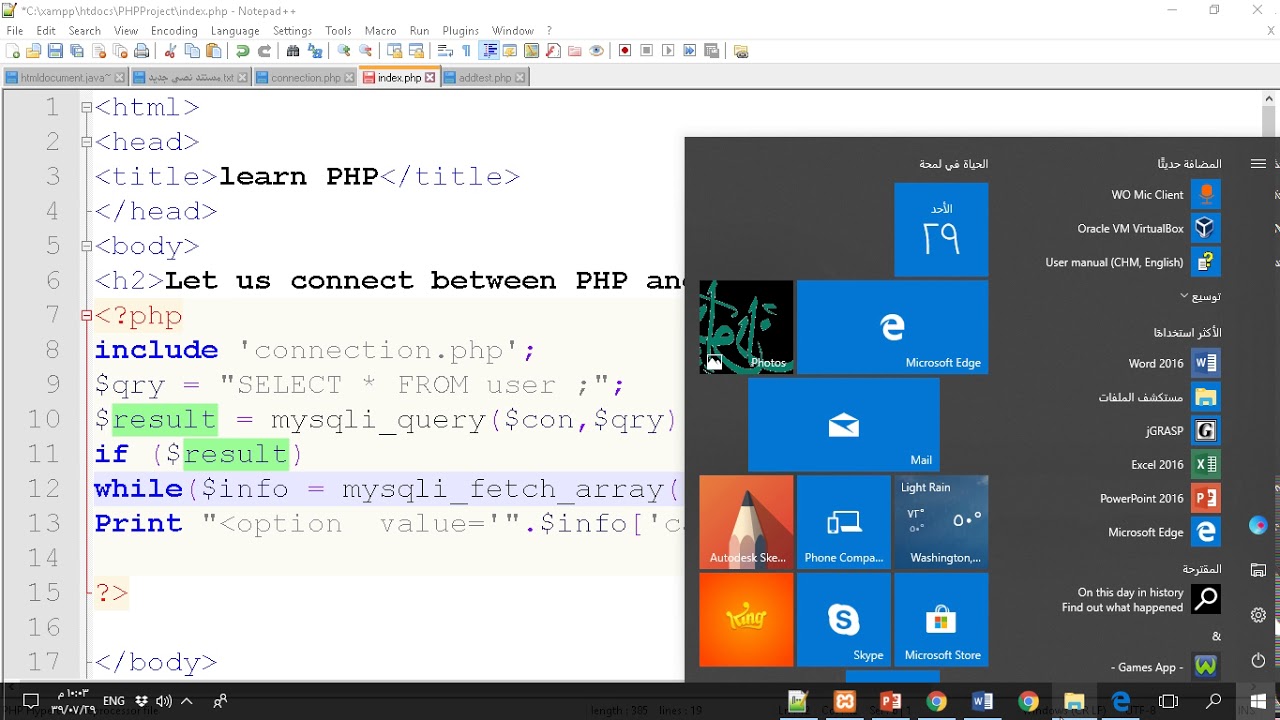1280x720 pixels.
Task: Toggle Synchronize Horizontal Scrolling icon
Action: 416,51
